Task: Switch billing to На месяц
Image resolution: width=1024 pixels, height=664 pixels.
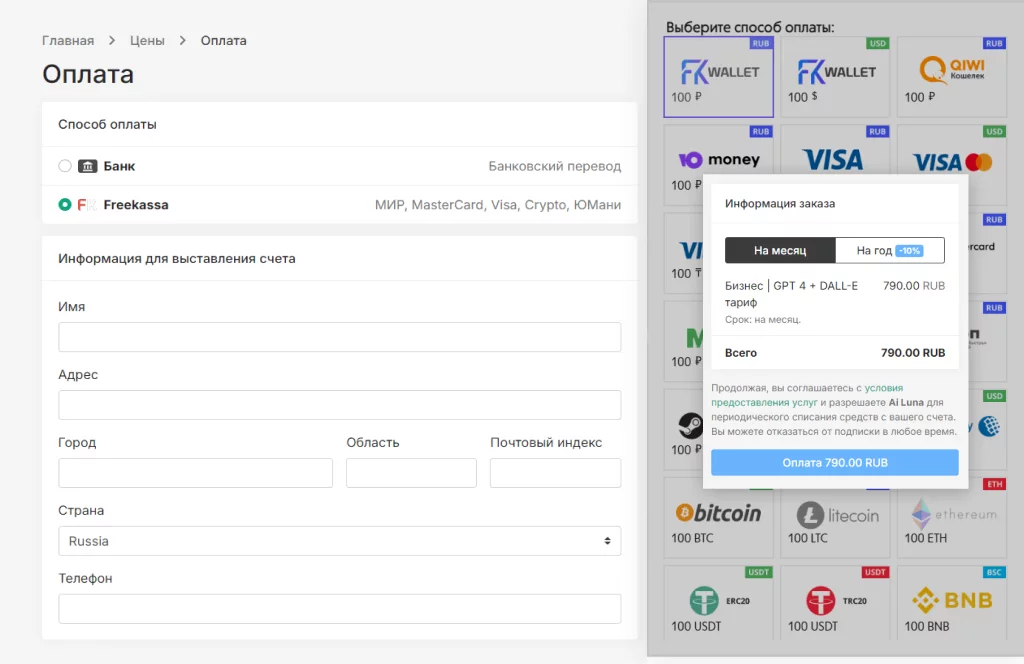Action: (780, 250)
